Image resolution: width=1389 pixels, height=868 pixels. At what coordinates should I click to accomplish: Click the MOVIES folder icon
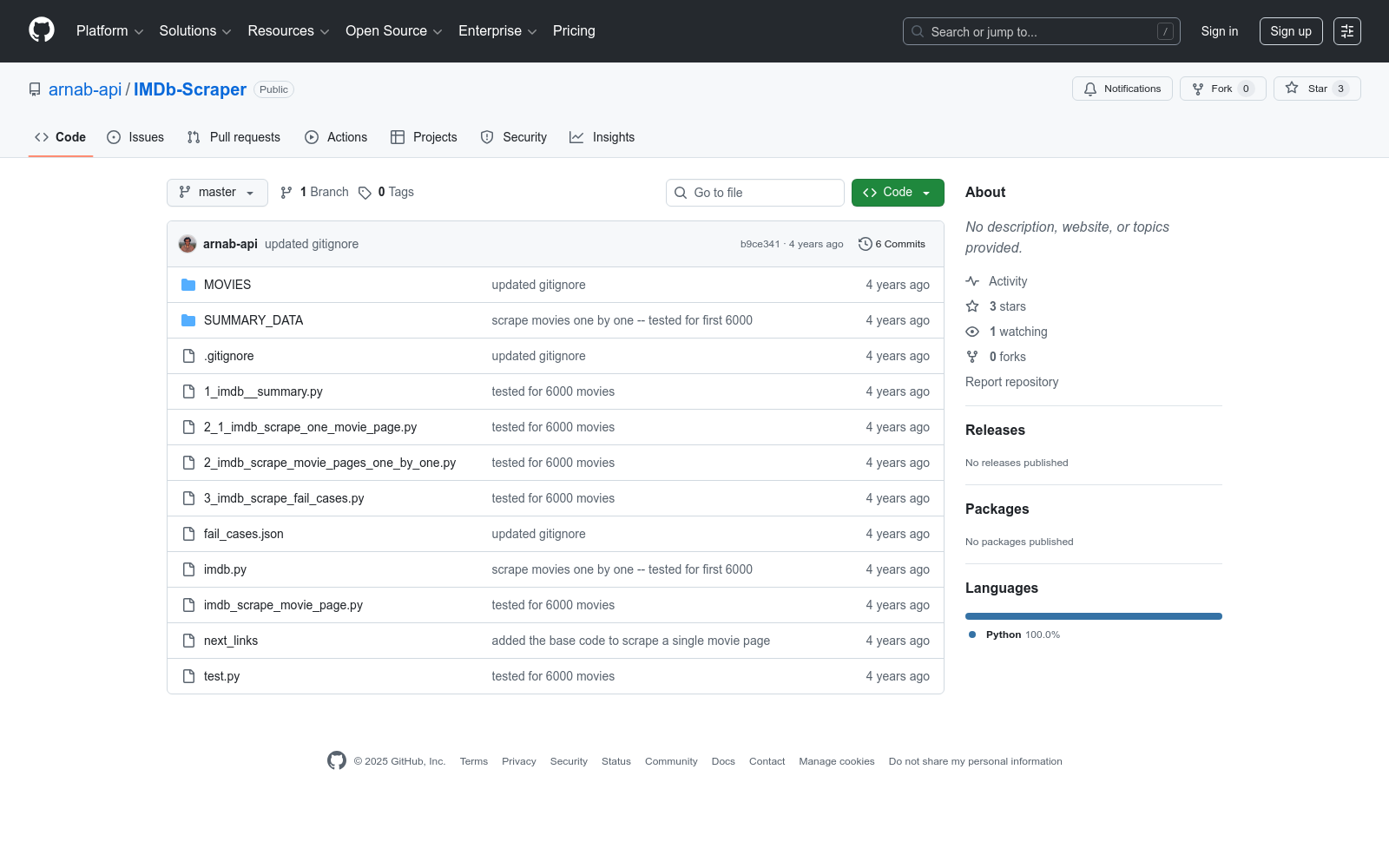pos(188,285)
